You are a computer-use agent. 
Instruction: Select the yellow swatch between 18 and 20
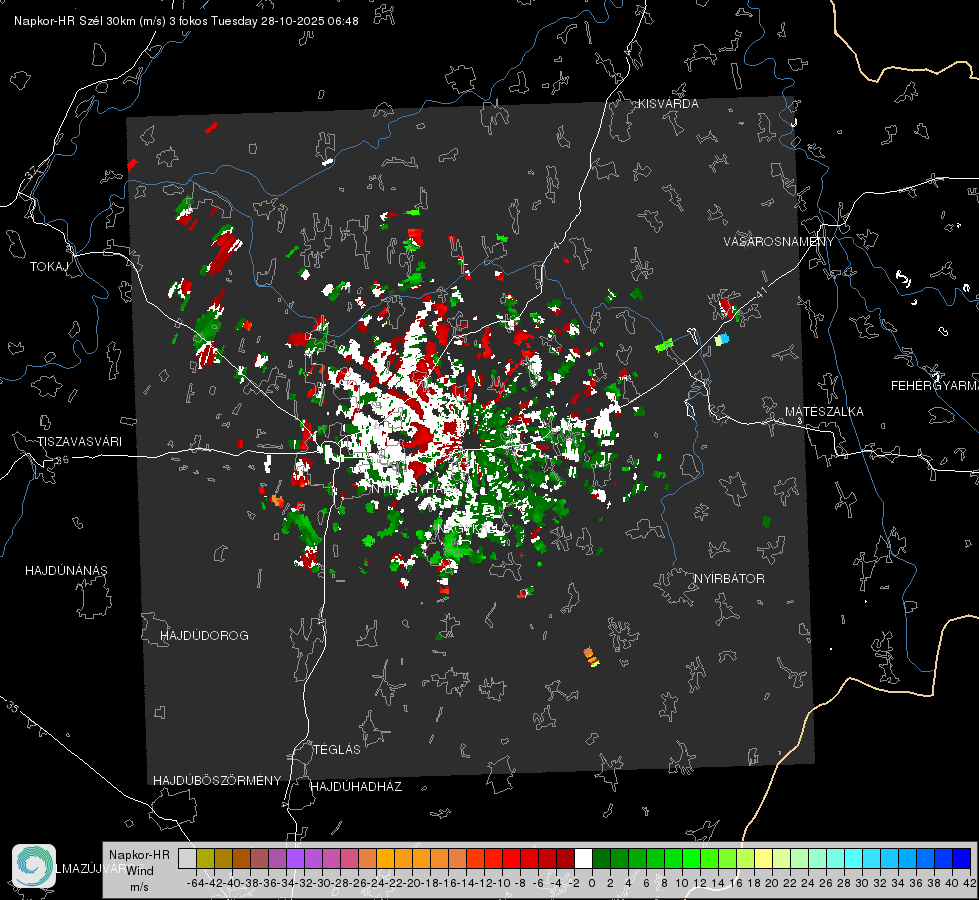764,858
